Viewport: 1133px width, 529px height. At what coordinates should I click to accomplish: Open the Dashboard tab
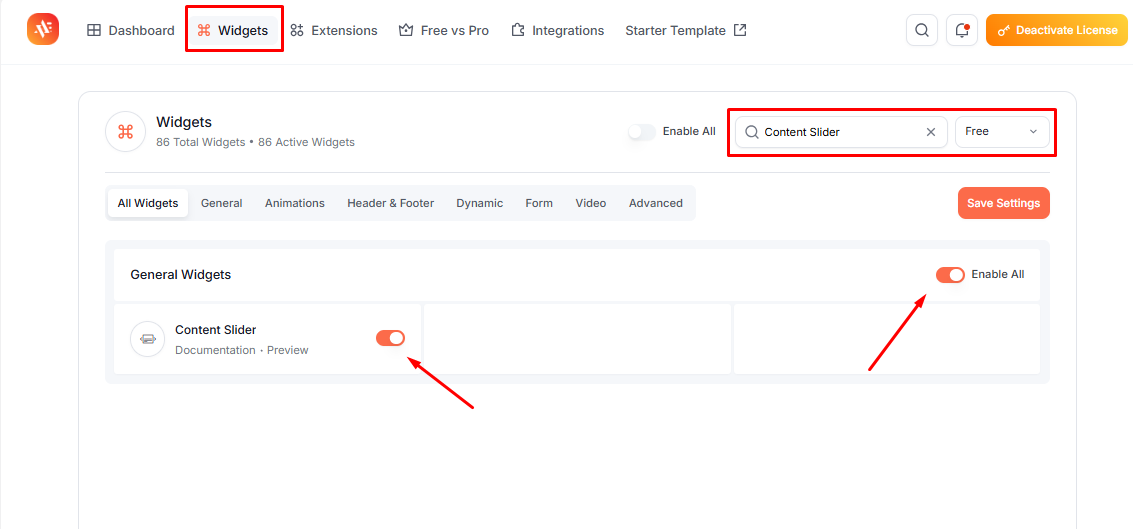pyautogui.click(x=131, y=30)
